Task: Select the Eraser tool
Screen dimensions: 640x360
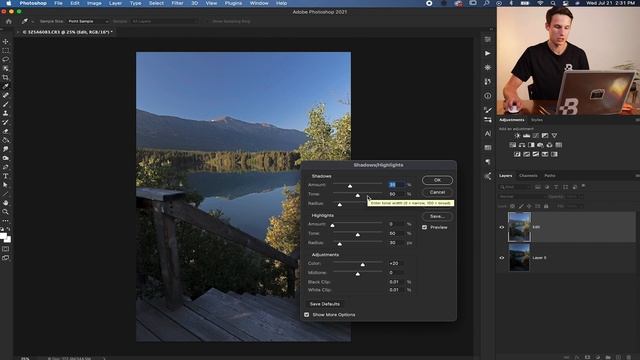Action: pyautogui.click(x=5, y=131)
